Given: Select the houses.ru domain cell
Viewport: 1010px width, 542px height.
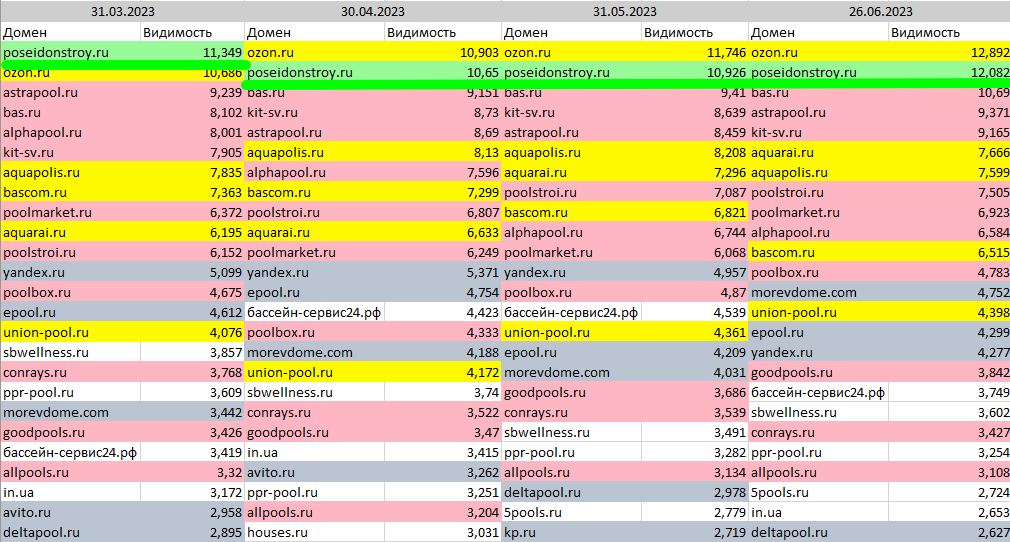Looking at the screenshot, I should click(315, 532).
